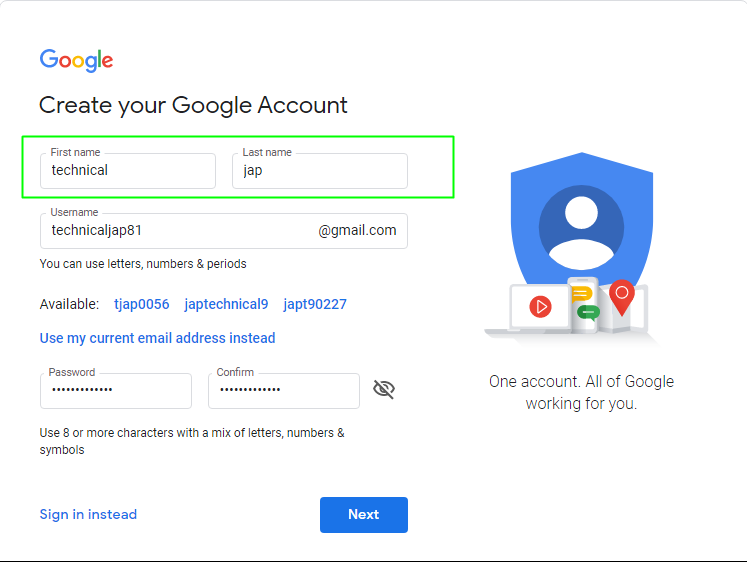Open the Sign in instead link
The image size is (747, 563).
pyautogui.click(x=88, y=514)
